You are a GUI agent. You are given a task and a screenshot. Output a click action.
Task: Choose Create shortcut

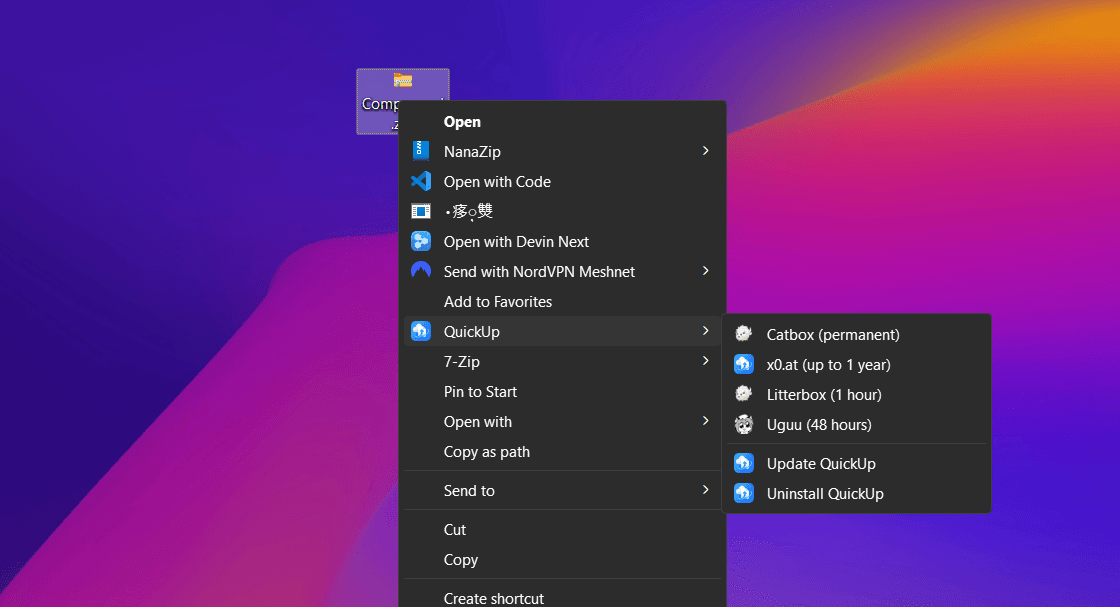click(562, 598)
